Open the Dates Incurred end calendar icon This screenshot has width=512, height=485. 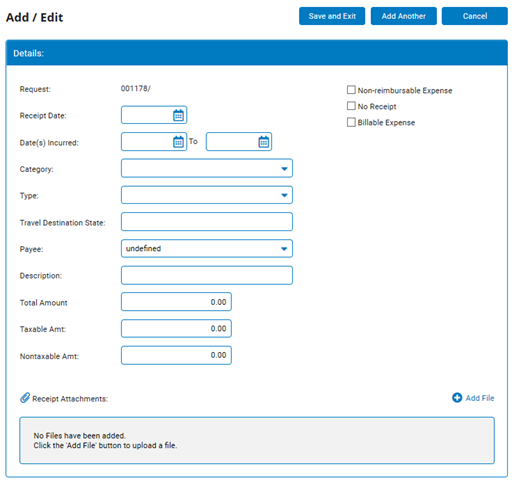[264, 142]
